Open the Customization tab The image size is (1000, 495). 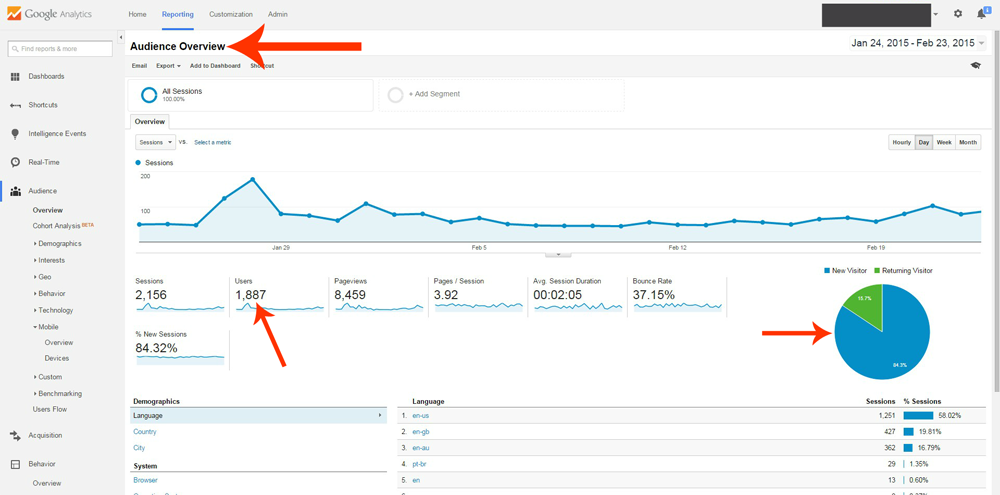230,15
